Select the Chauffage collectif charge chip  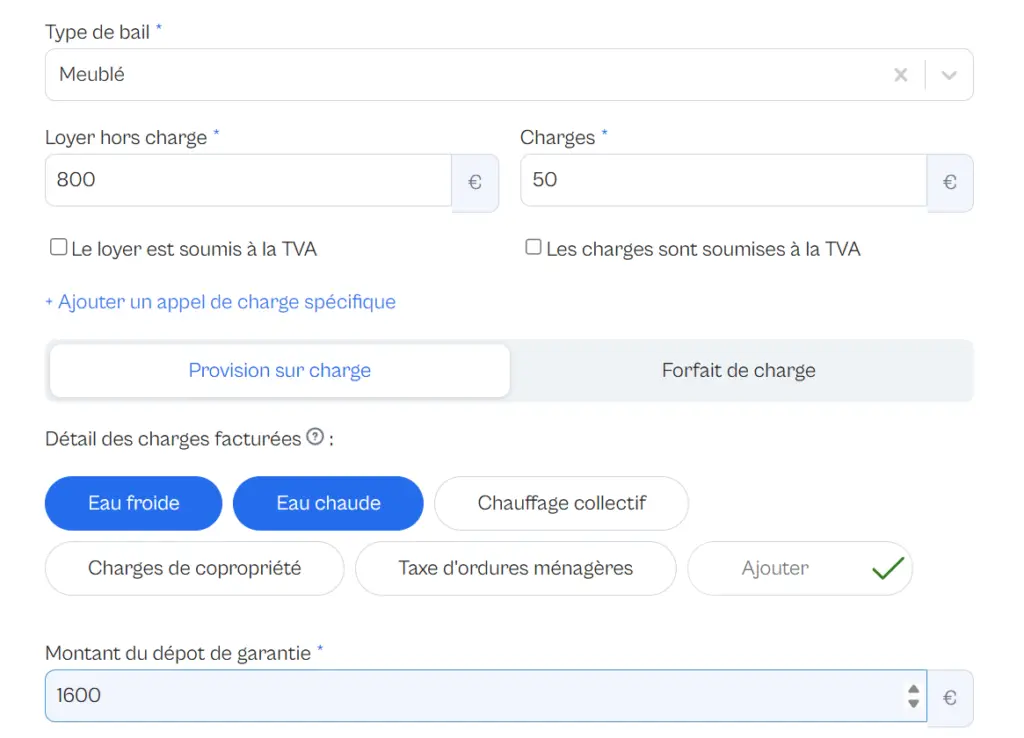561,503
